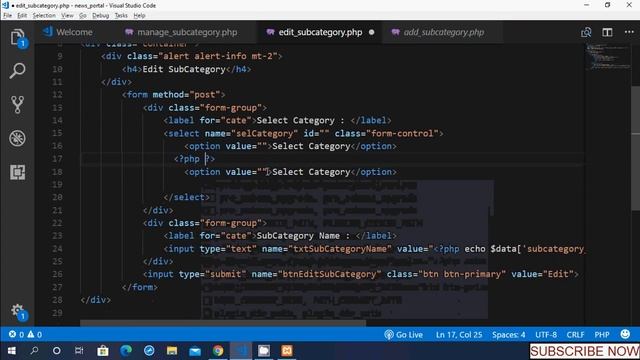Open the Tasks menu
640x360 pixels.
pos(121,16)
